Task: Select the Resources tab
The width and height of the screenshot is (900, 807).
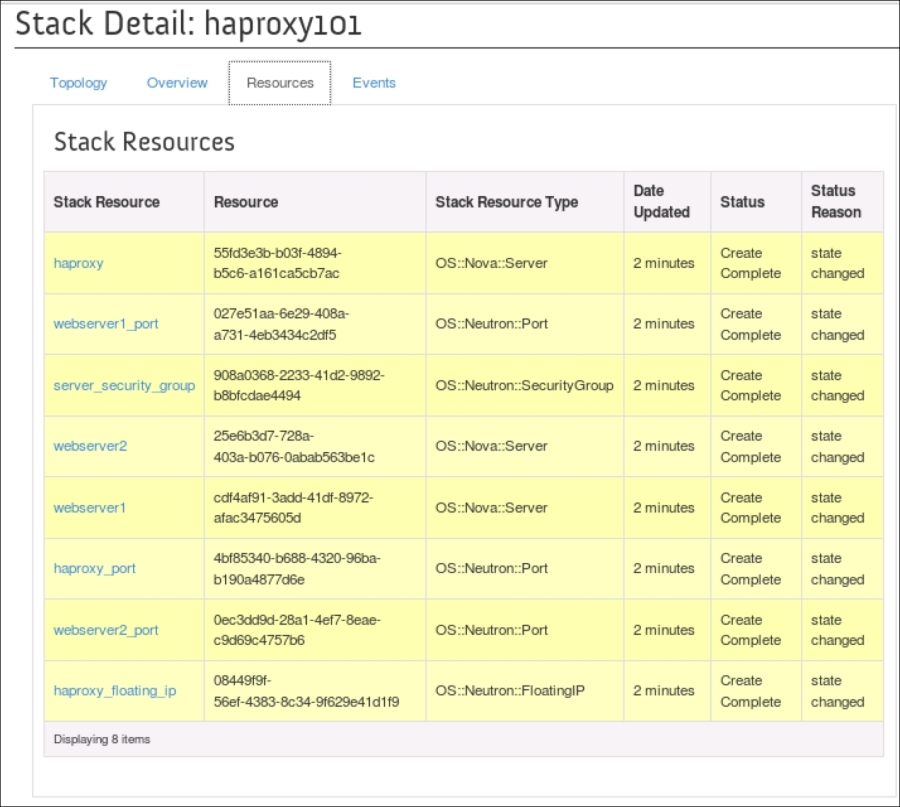Action: point(280,83)
